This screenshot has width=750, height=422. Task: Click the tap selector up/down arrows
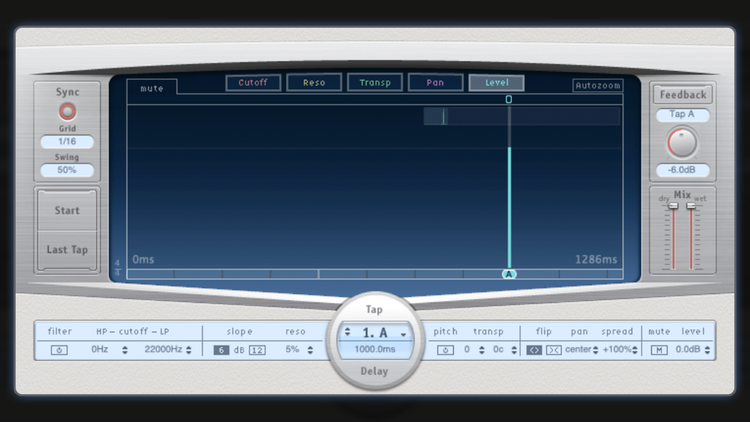[348, 332]
